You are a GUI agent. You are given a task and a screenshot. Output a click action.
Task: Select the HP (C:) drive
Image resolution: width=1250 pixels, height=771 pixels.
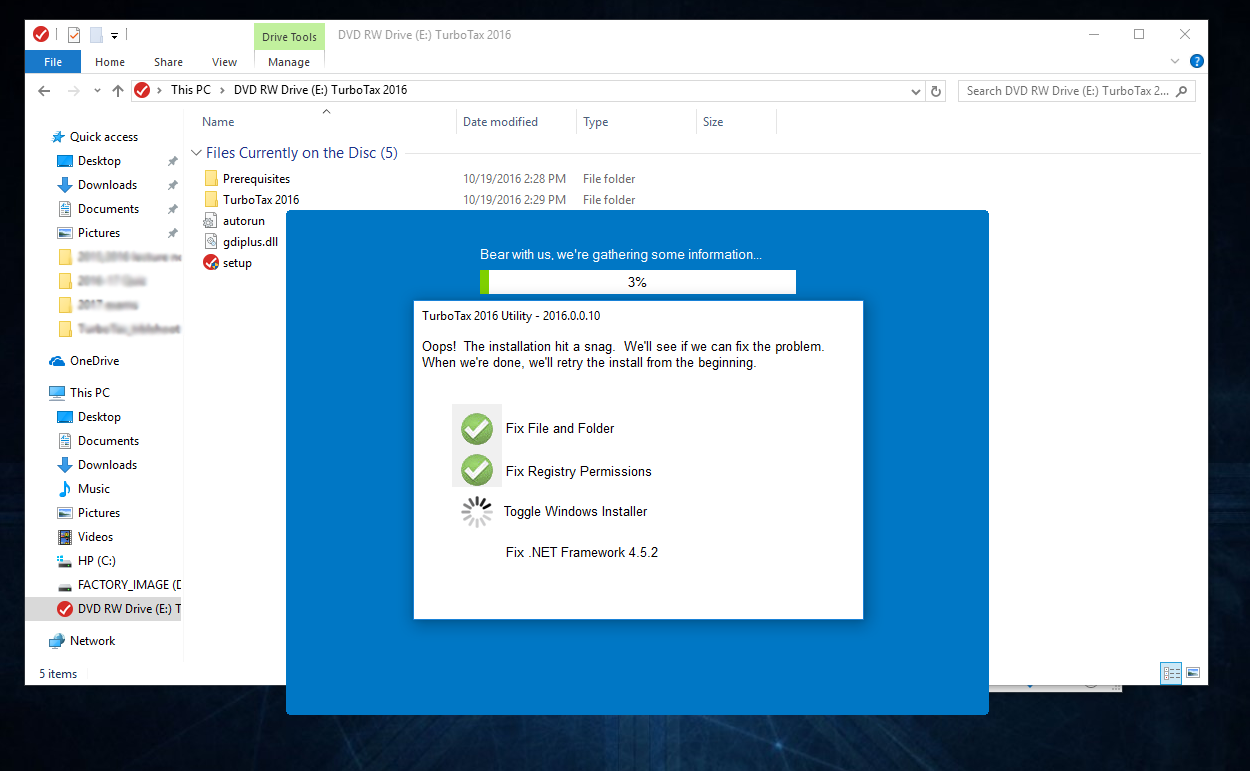pos(97,561)
